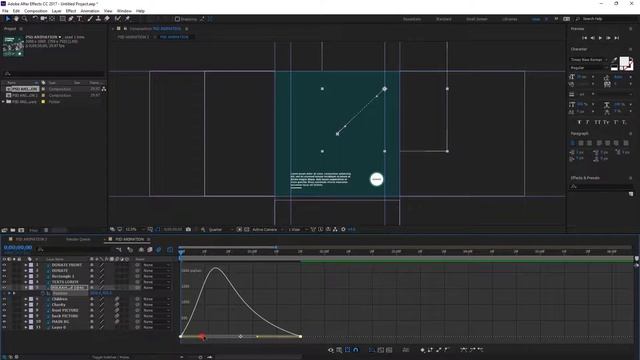Open parent dropdown for DONATE FRONT layer
Viewport: 640px width, 360px height.
point(157,265)
